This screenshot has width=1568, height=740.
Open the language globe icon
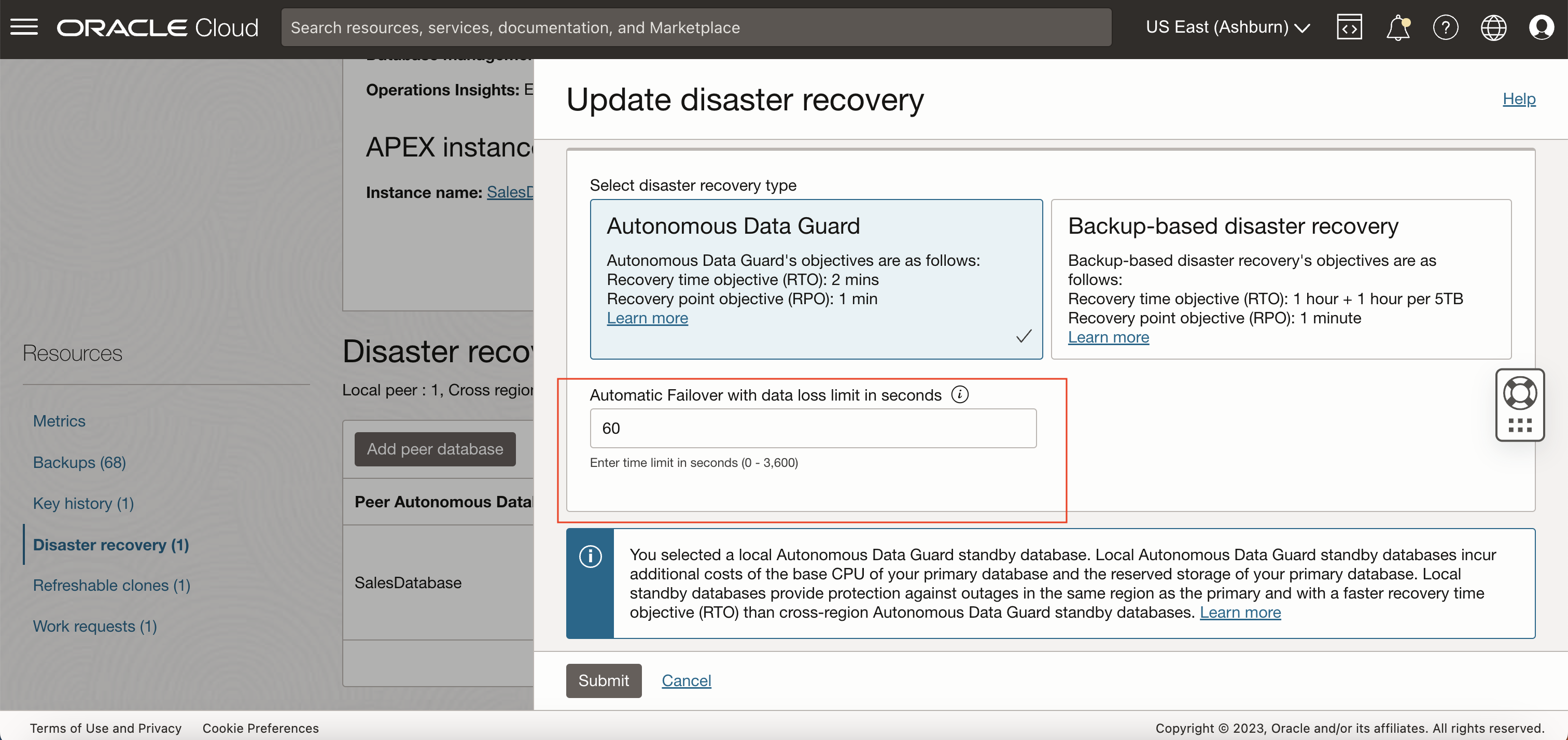[1494, 27]
